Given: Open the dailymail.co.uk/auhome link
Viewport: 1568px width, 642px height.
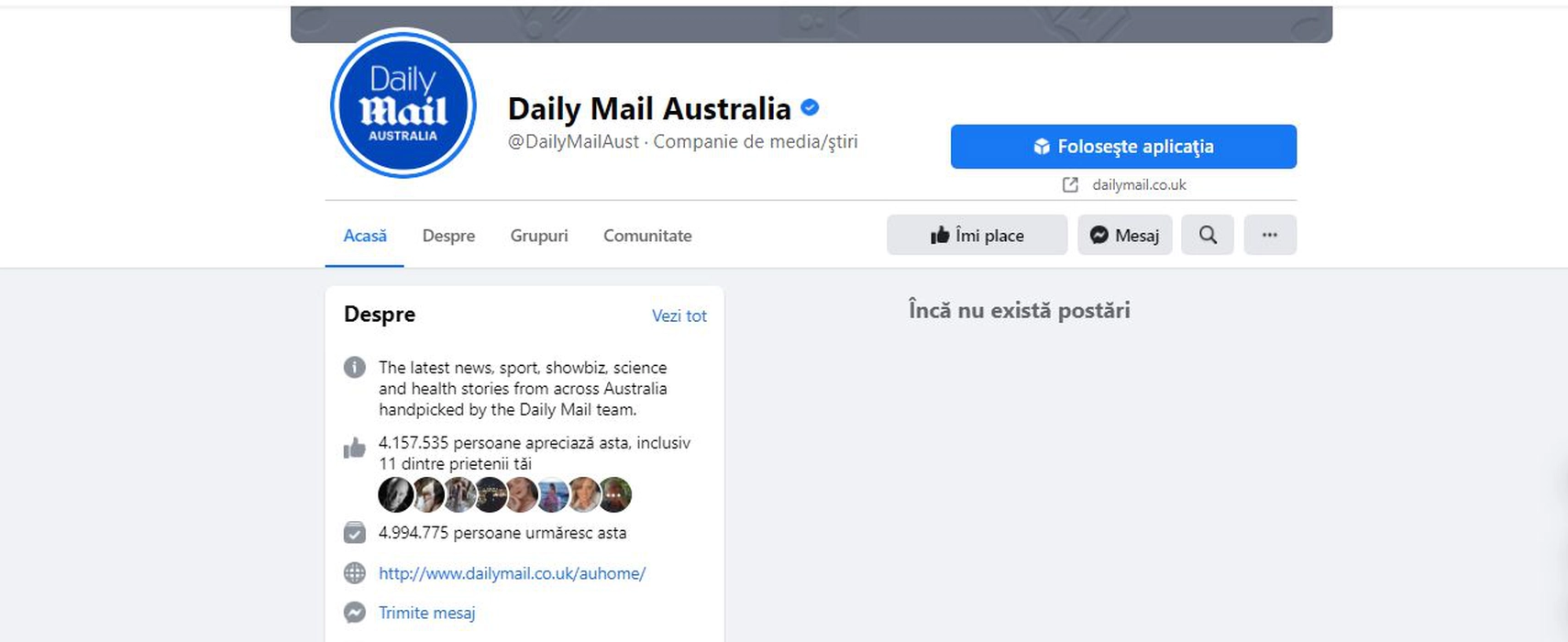Looking at the screenshot, I should click(x=513, y=573).
